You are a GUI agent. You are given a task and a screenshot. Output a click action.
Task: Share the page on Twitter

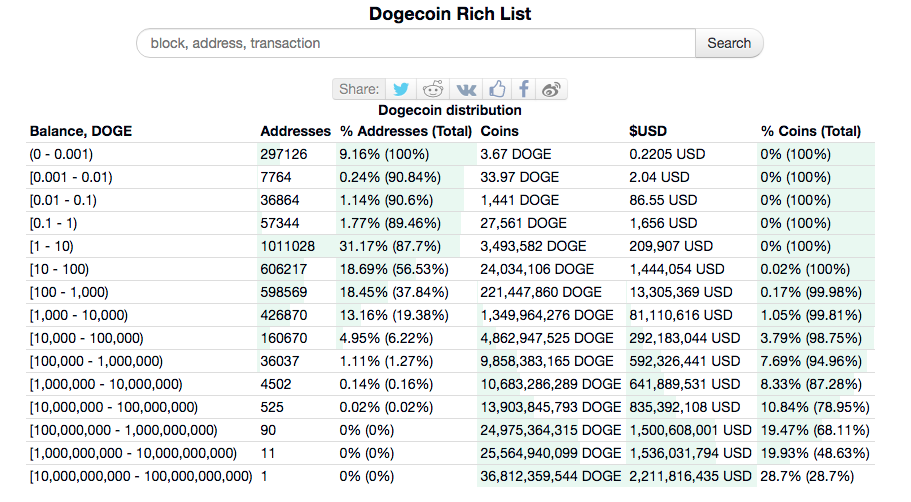[401, 89]
